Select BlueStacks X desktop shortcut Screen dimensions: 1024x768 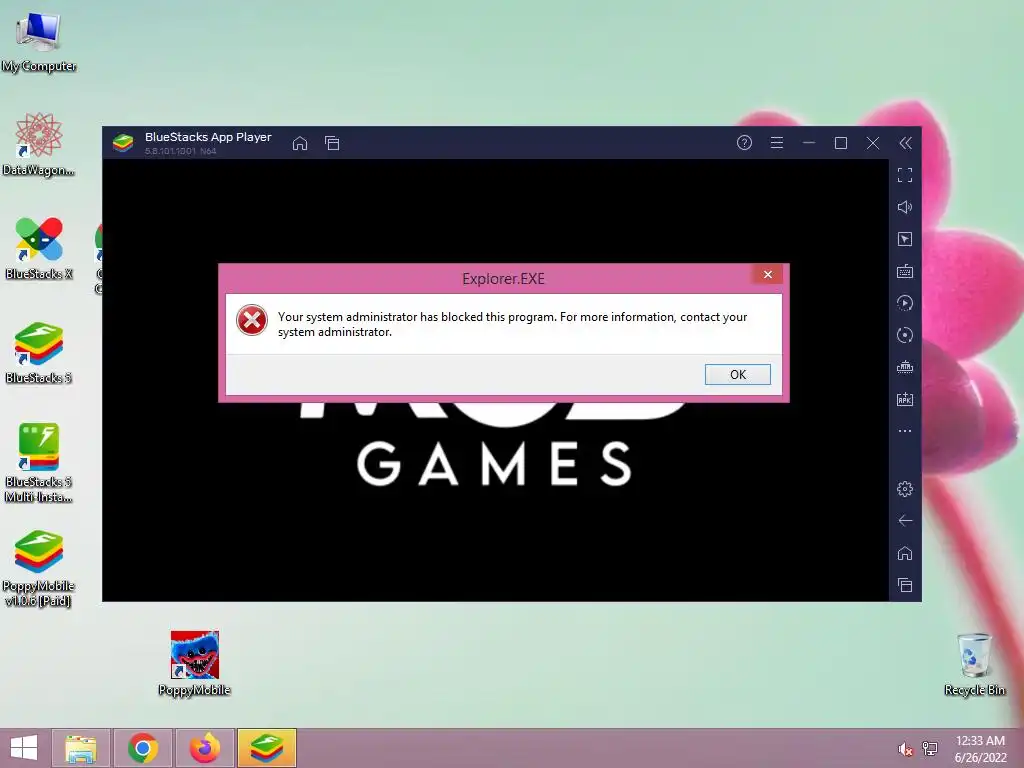click(x=39, y=249)
